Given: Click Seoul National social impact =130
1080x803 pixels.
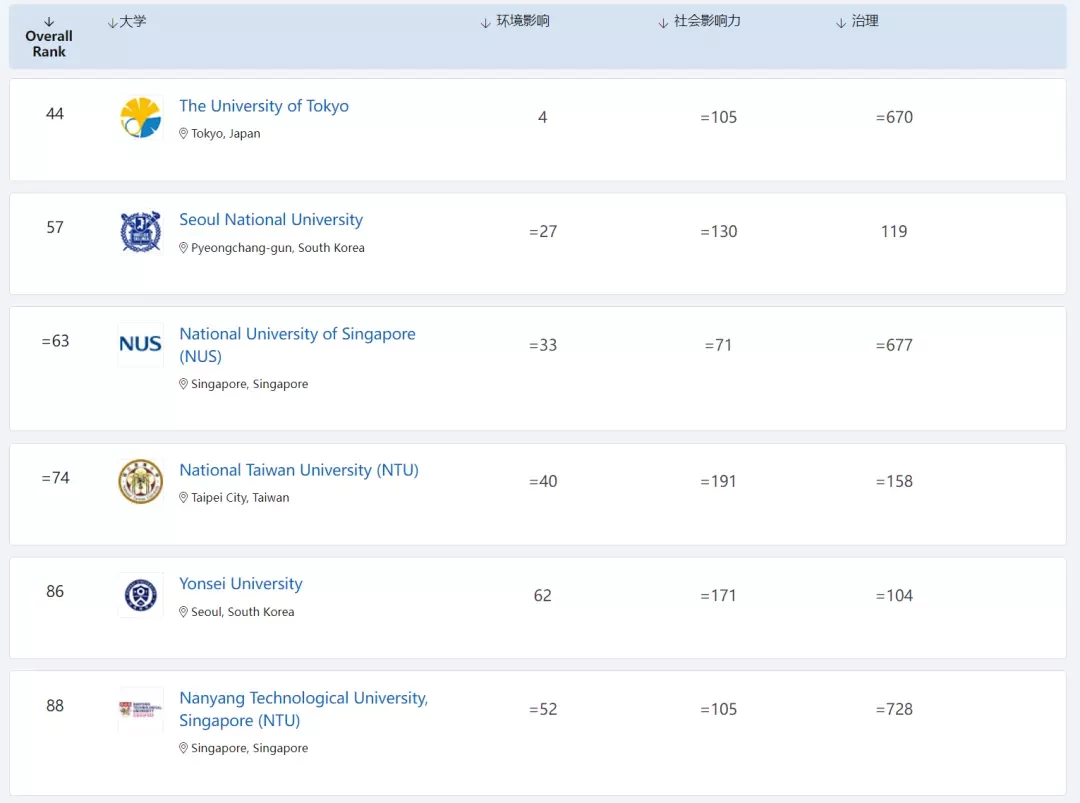Looking at the screenshot, I should pos(718,231).
